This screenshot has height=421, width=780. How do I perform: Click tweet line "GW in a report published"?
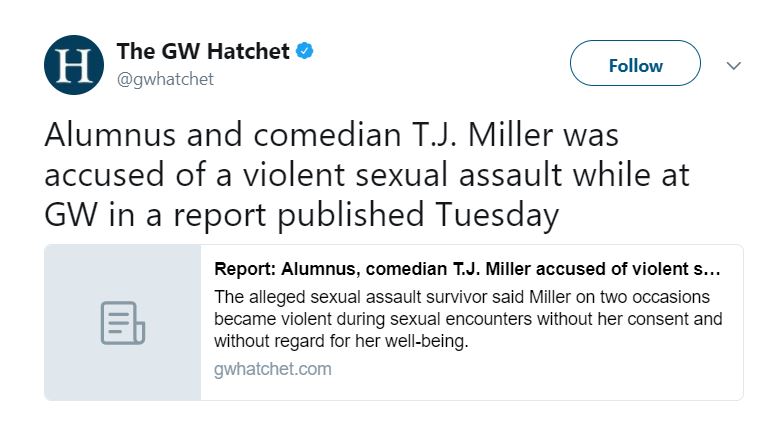[x=301, y=215]
